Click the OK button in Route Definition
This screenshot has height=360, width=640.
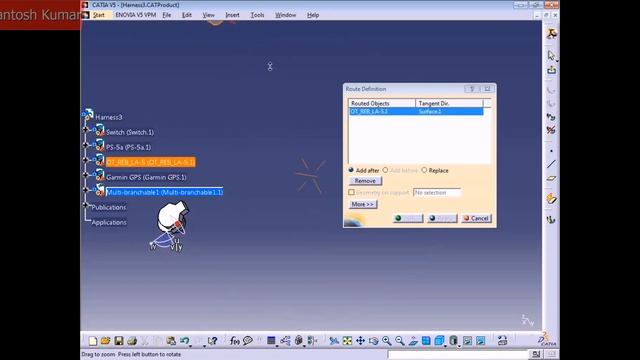tap(408, 218)
